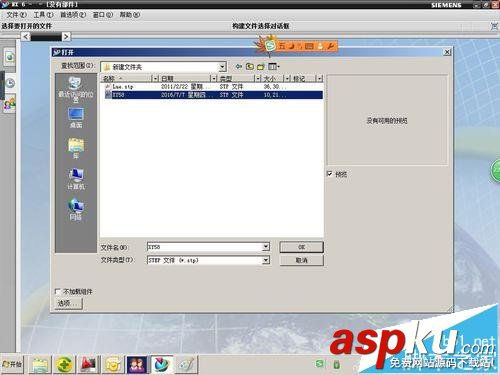This screenshot has height=375, width=500.
Task: Open the yellow mail taskbar icon
Action: coord(113,364)
